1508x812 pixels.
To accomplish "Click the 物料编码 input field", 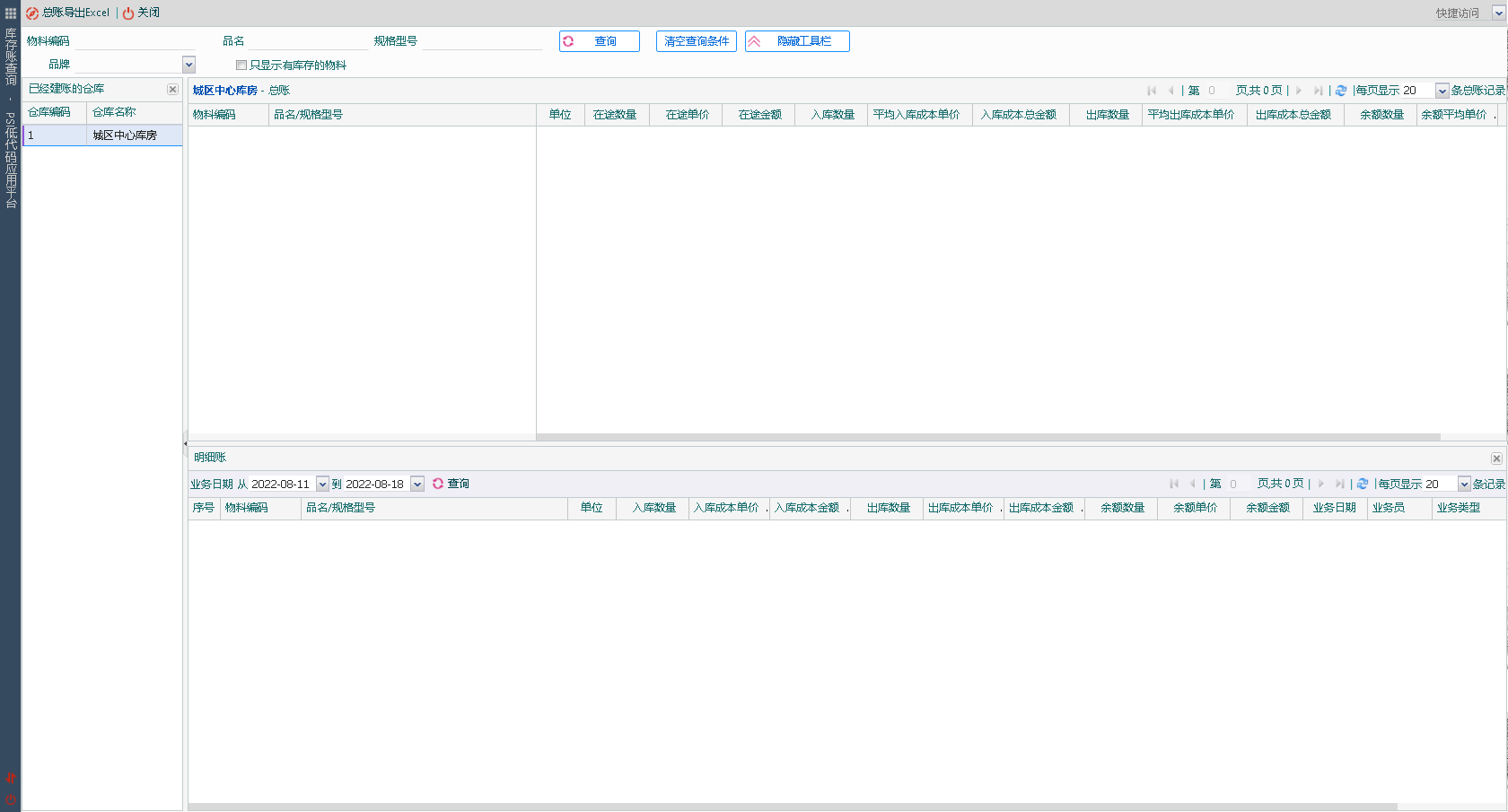I will click(x=135, y=41).
